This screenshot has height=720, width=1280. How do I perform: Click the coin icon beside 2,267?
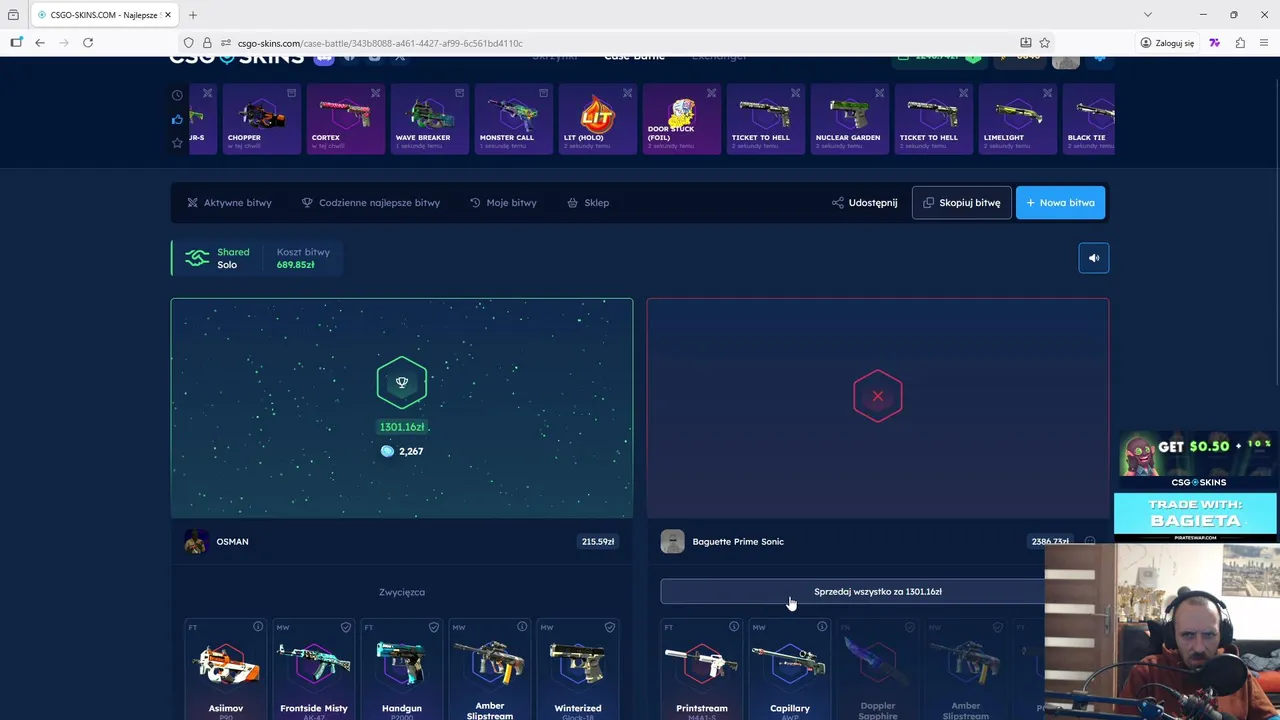(387, 451)
